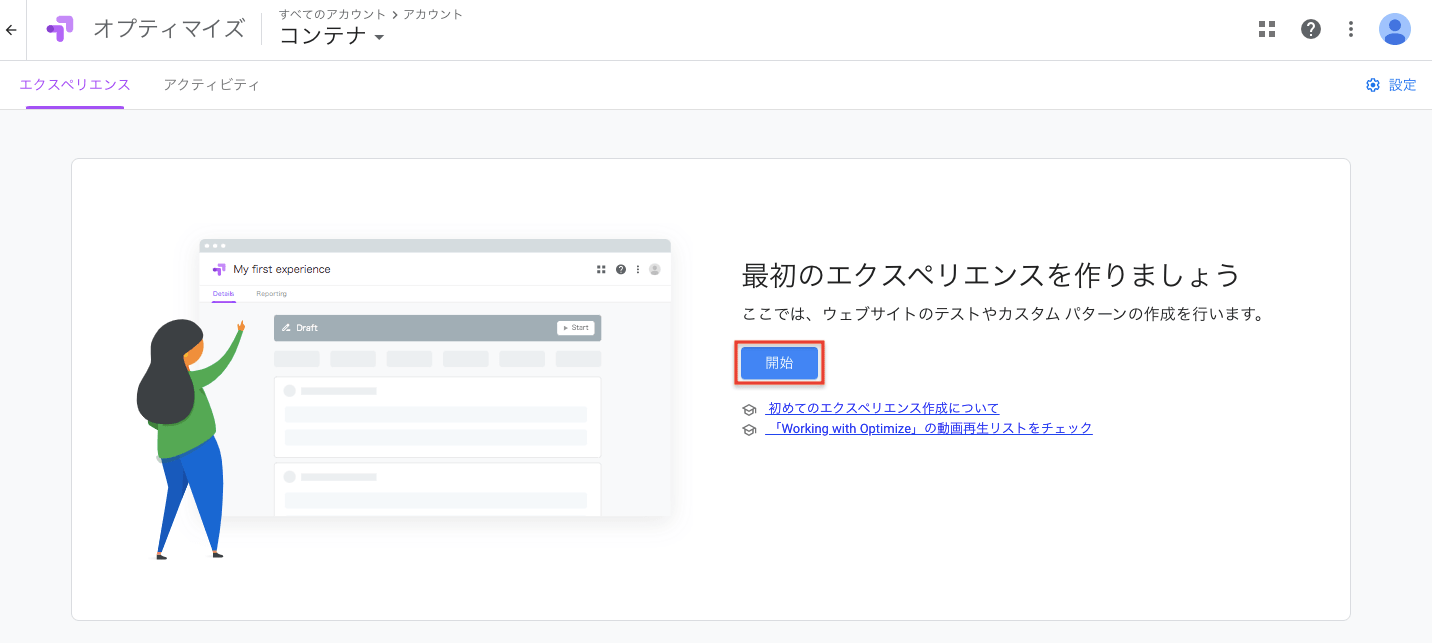Image resolution: width=1432 pixels, height=643 pixels.
Task: Click the back arrow icon
Action: (11, 30)
